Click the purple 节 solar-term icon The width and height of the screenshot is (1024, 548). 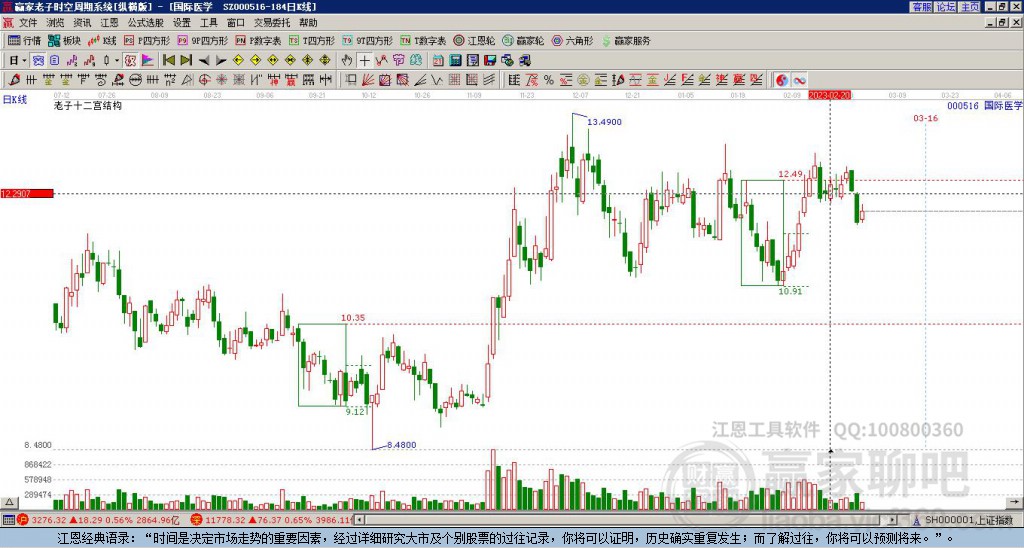(398, 60)
